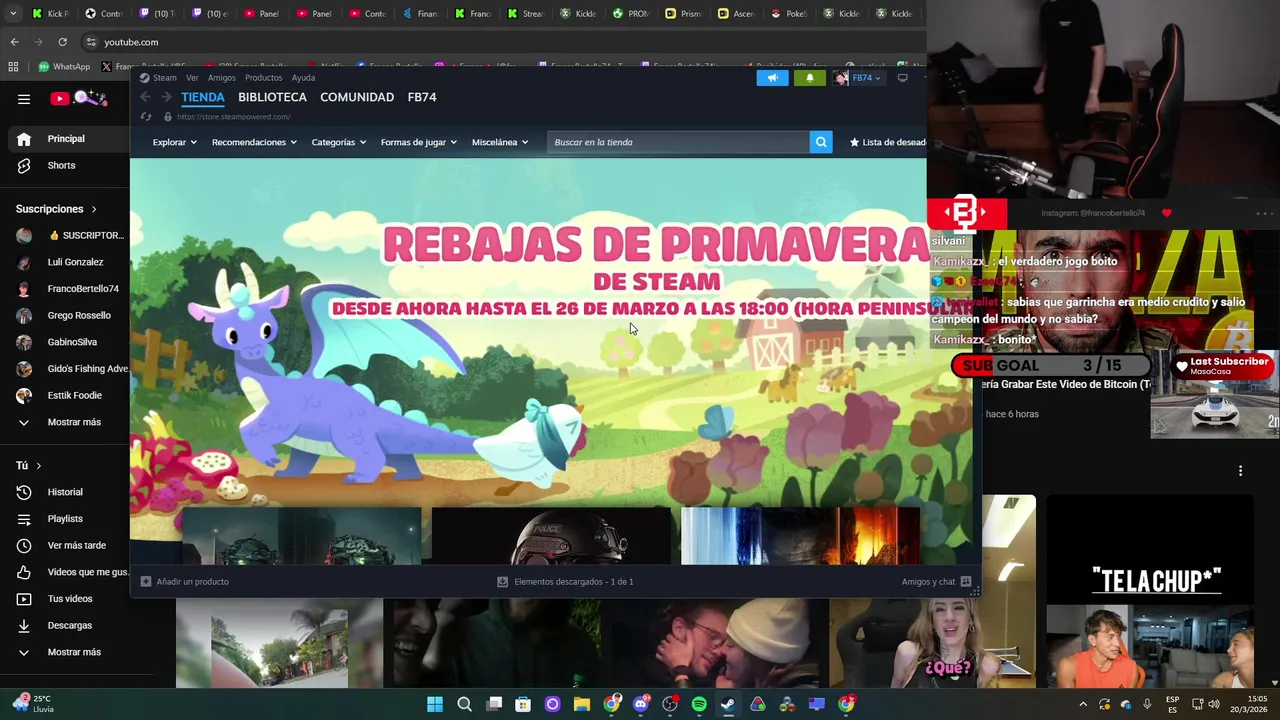Image resolution: width=1280 pixels, height=720 pixels.
Task: Open the Amigos menu in Steam
Action: (x=222, y=78)
